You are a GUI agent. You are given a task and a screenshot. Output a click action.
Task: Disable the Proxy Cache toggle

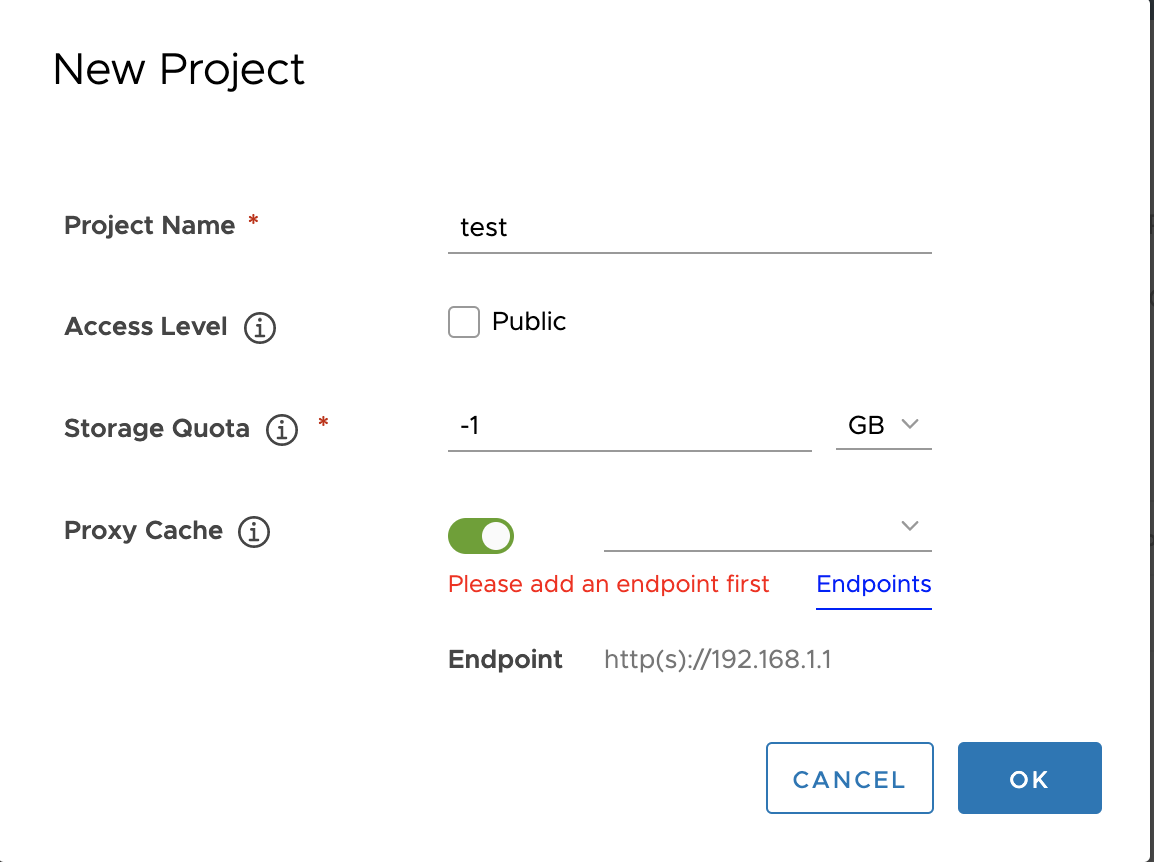[481, 536]
